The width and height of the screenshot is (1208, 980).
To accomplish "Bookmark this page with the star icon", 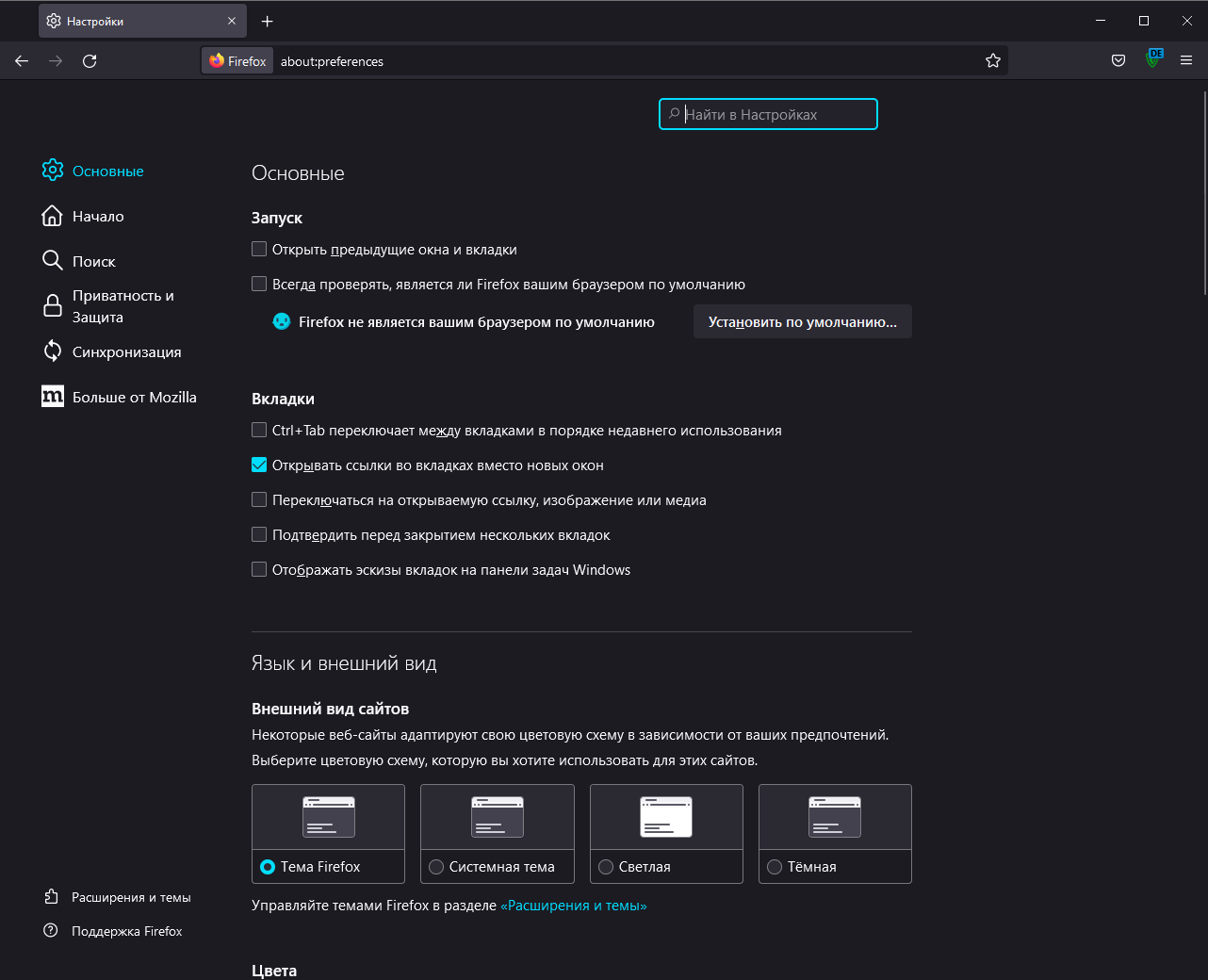I will [992, 61].
